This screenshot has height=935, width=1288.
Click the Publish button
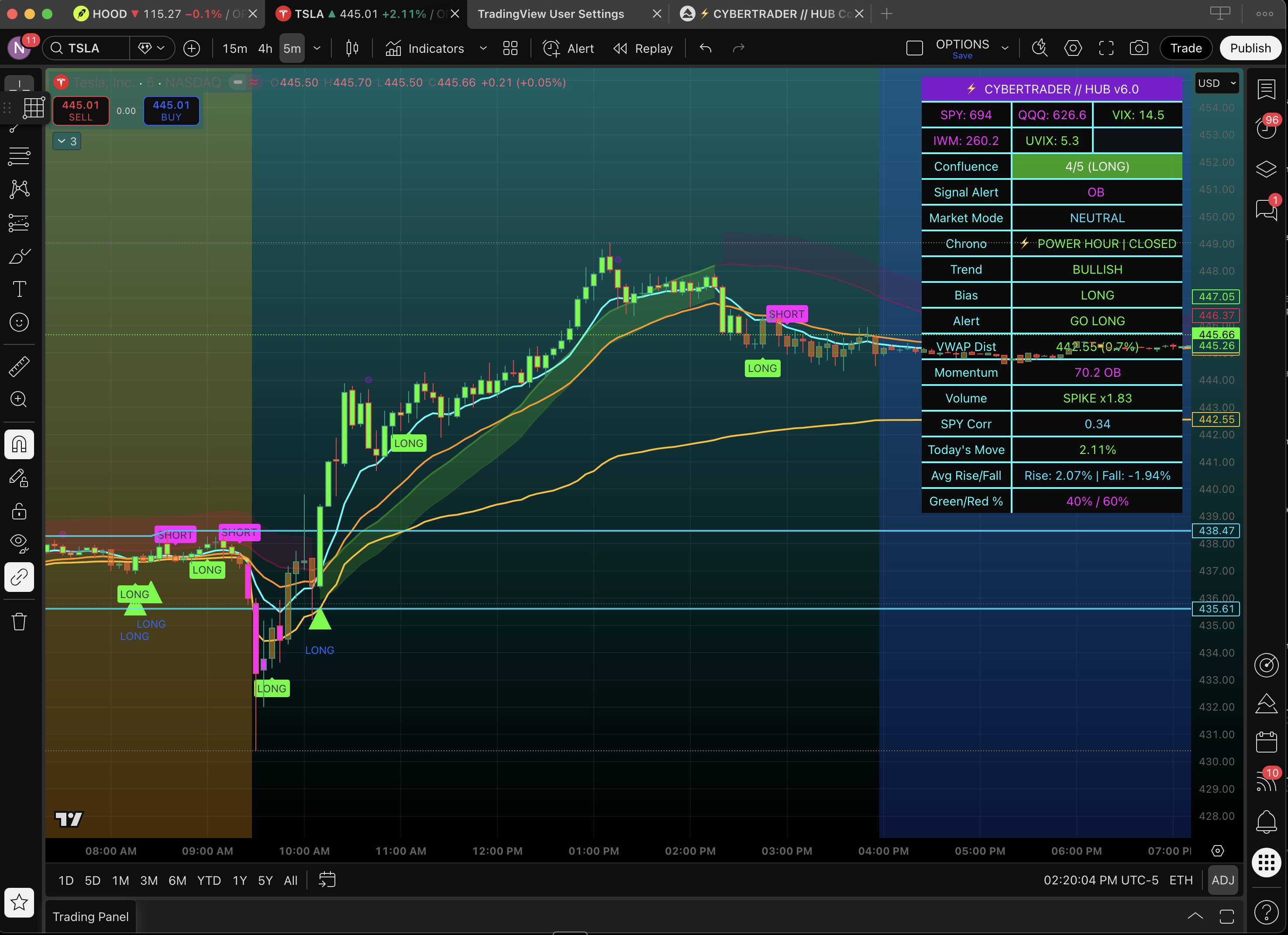1250,48
